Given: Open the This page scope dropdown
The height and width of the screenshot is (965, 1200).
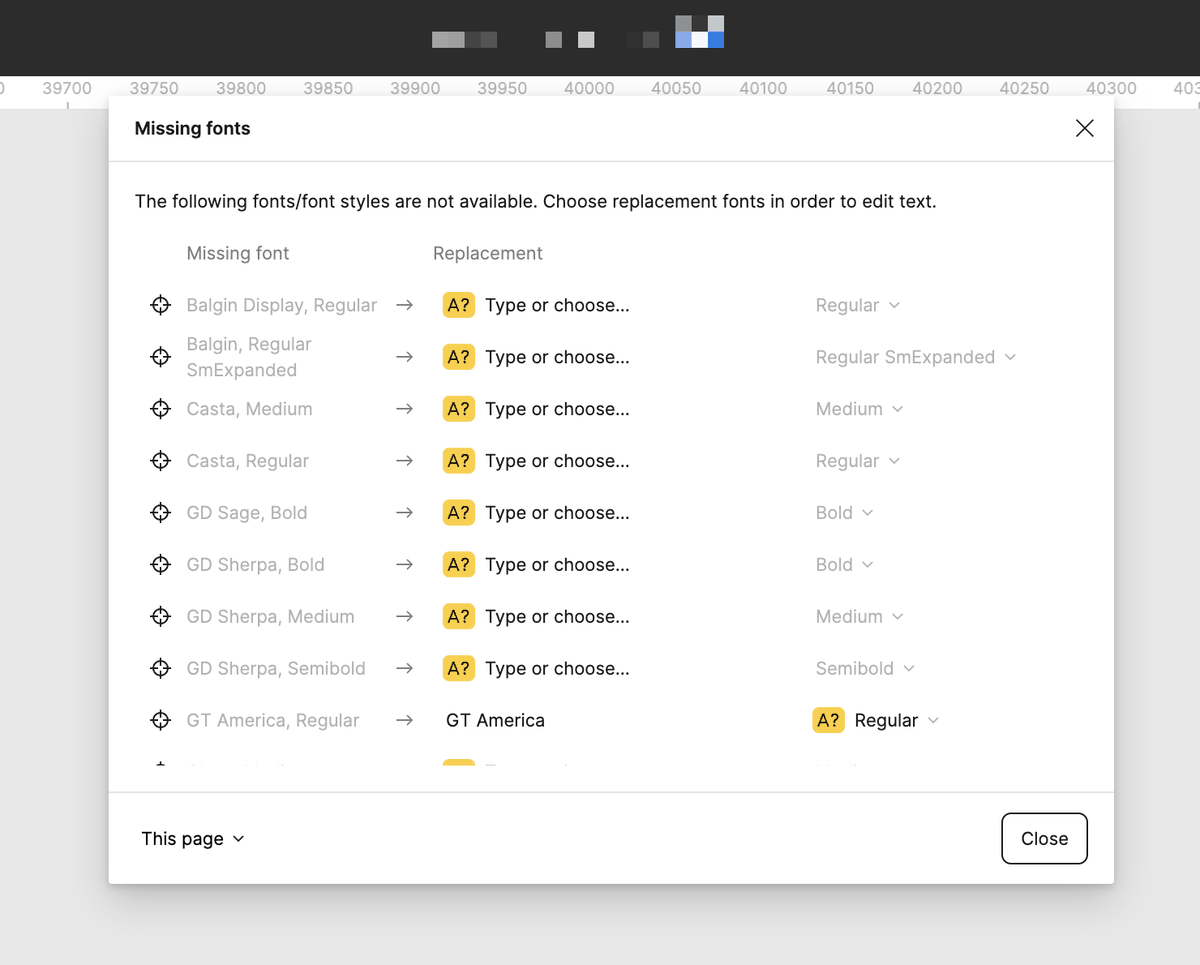Looking at the screenshot, I should pyautogui.click(x=192, y=839).
